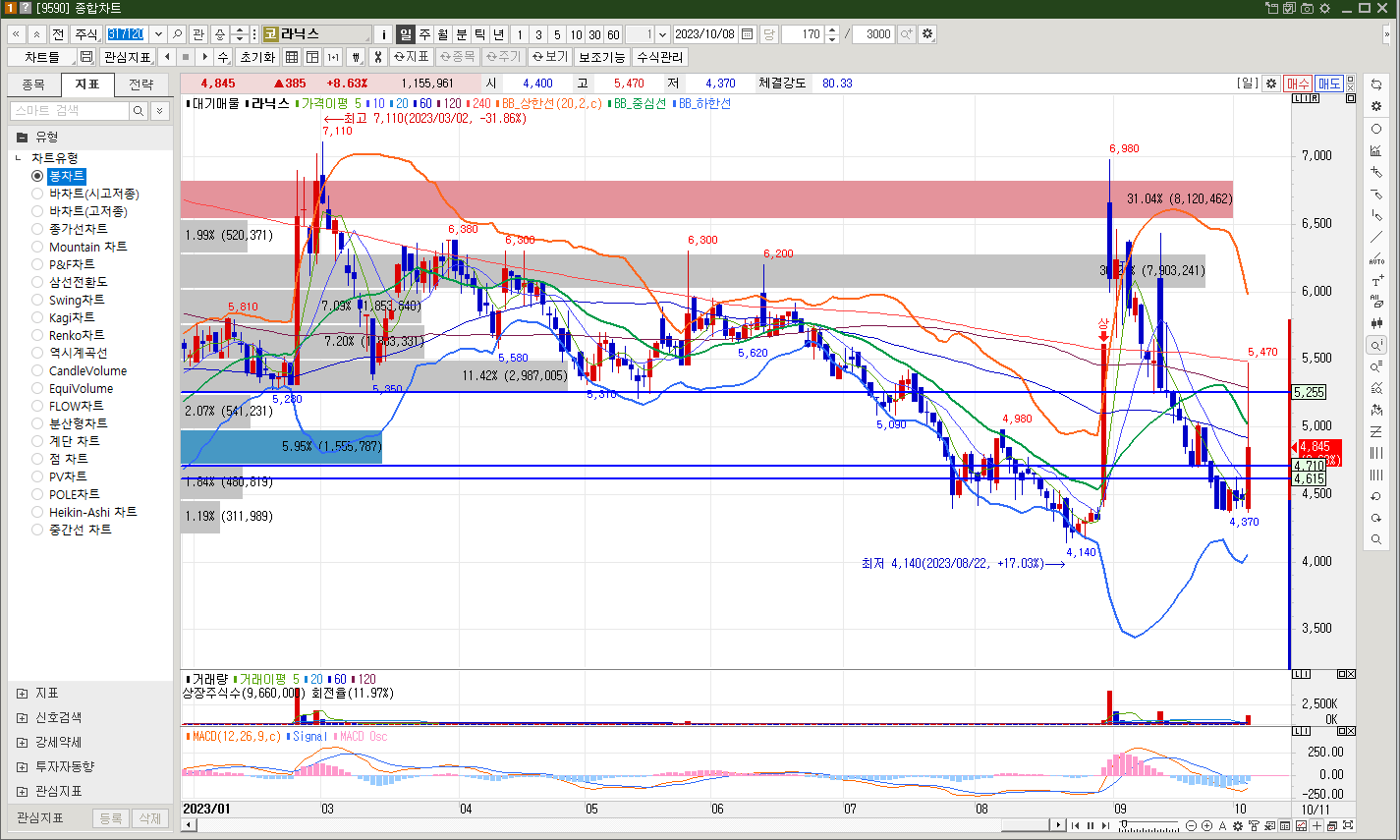Click the stock search magnifier icon
Viewport: 1400px width, 840px height.
pos(177,34)
